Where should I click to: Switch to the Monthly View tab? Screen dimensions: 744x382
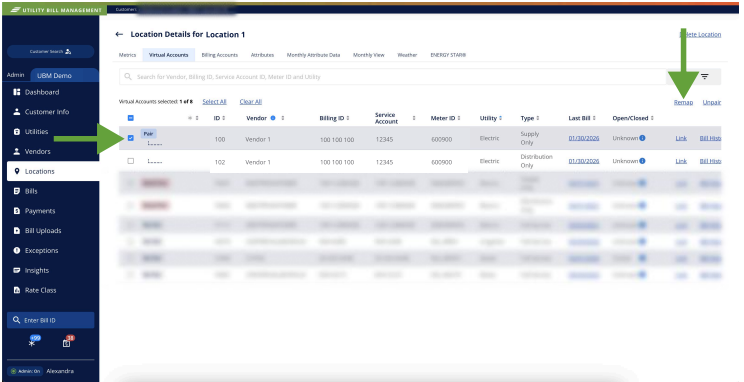coord(369,55)
